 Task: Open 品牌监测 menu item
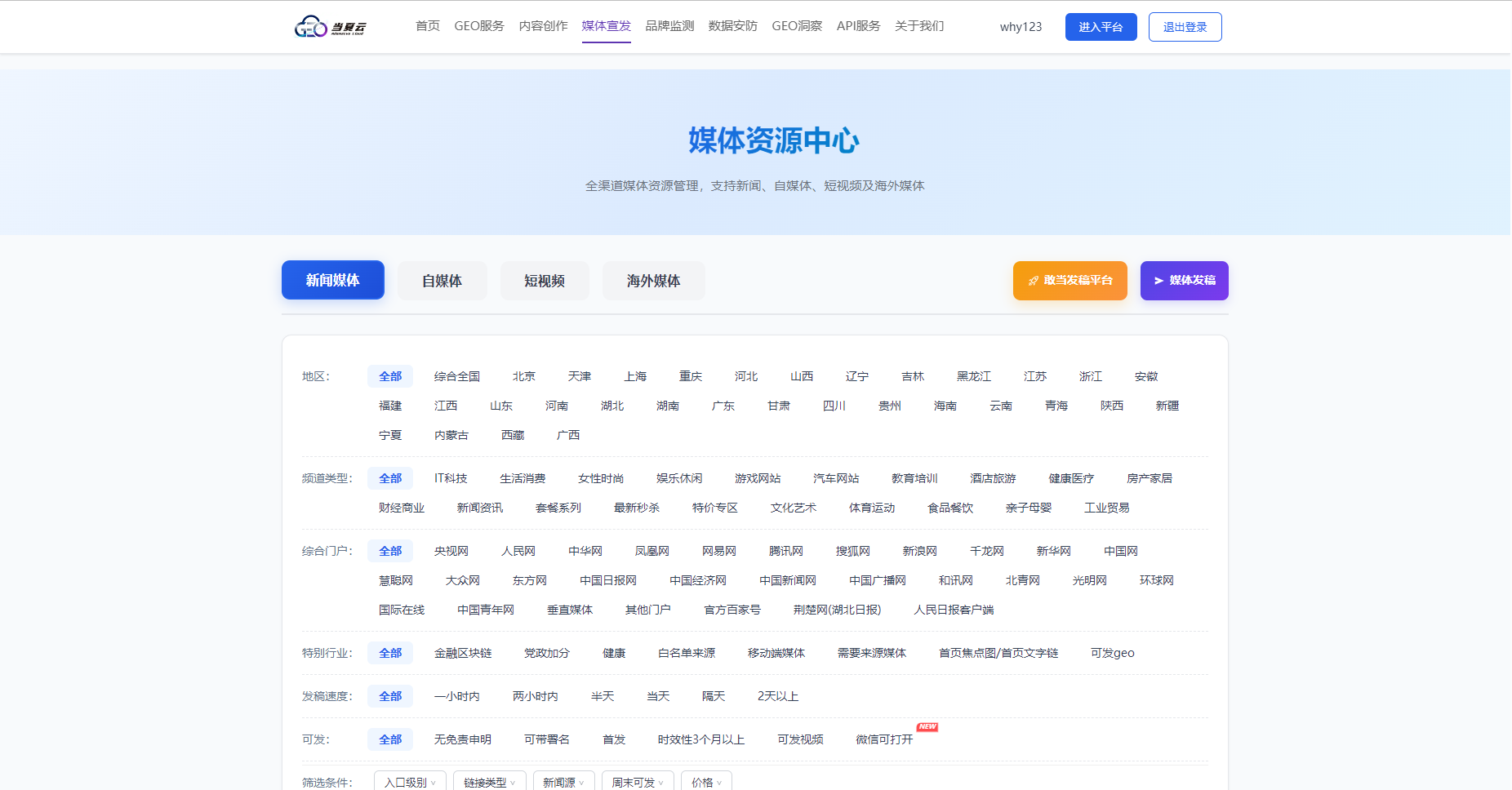(669, 26)
